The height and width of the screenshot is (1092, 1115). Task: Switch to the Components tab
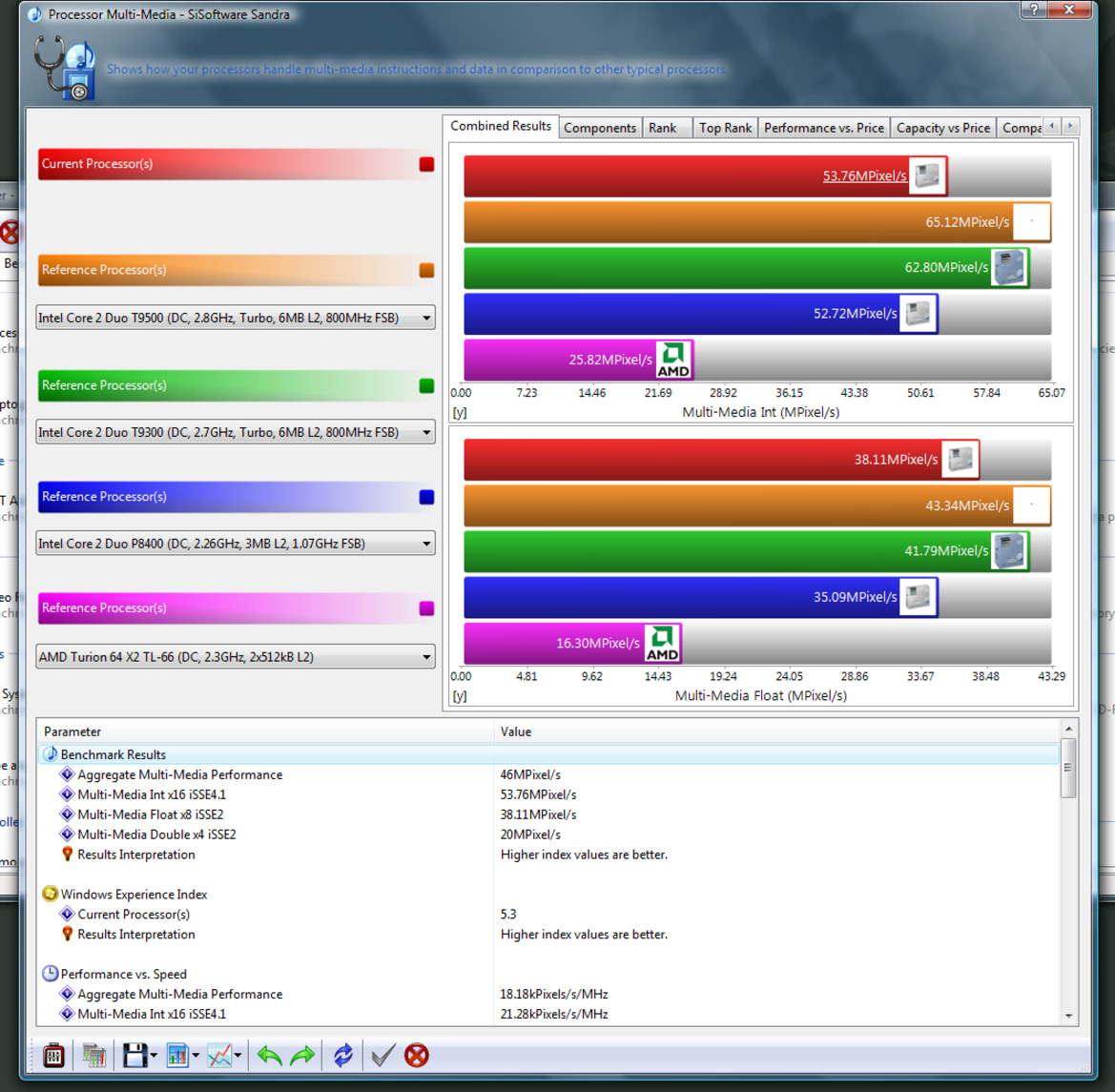600,128
